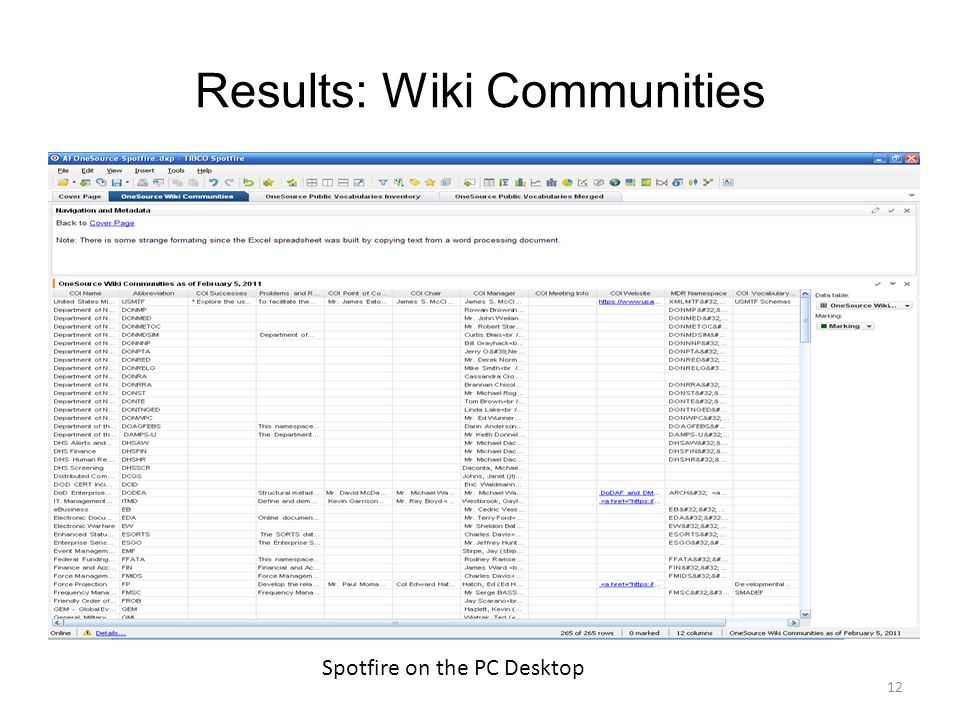960x720 pixels.
Task: Click the table vertical scrollbar down arrow
Action: pos(805,614)
